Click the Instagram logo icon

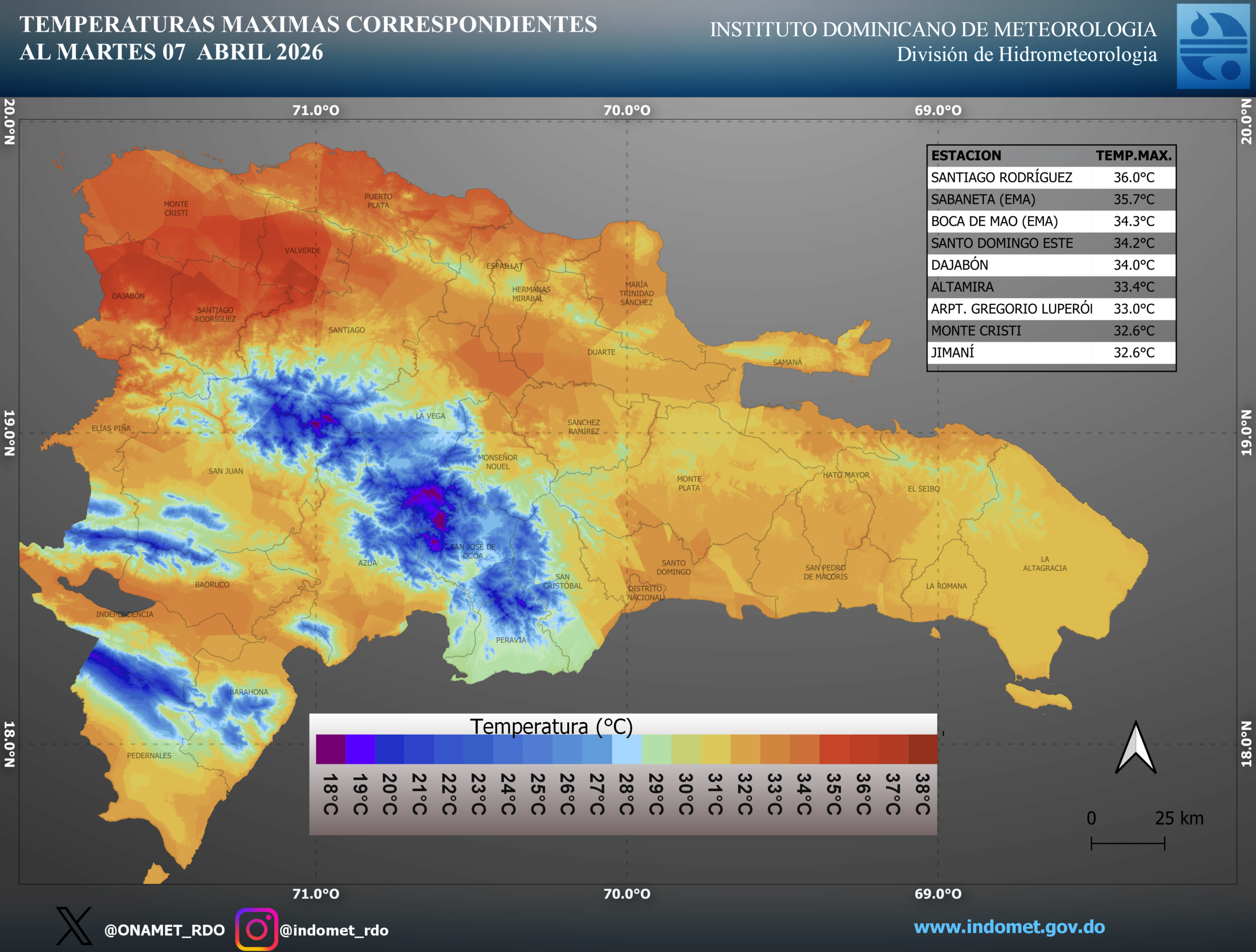pyautogui.click(x=257, y=929)
